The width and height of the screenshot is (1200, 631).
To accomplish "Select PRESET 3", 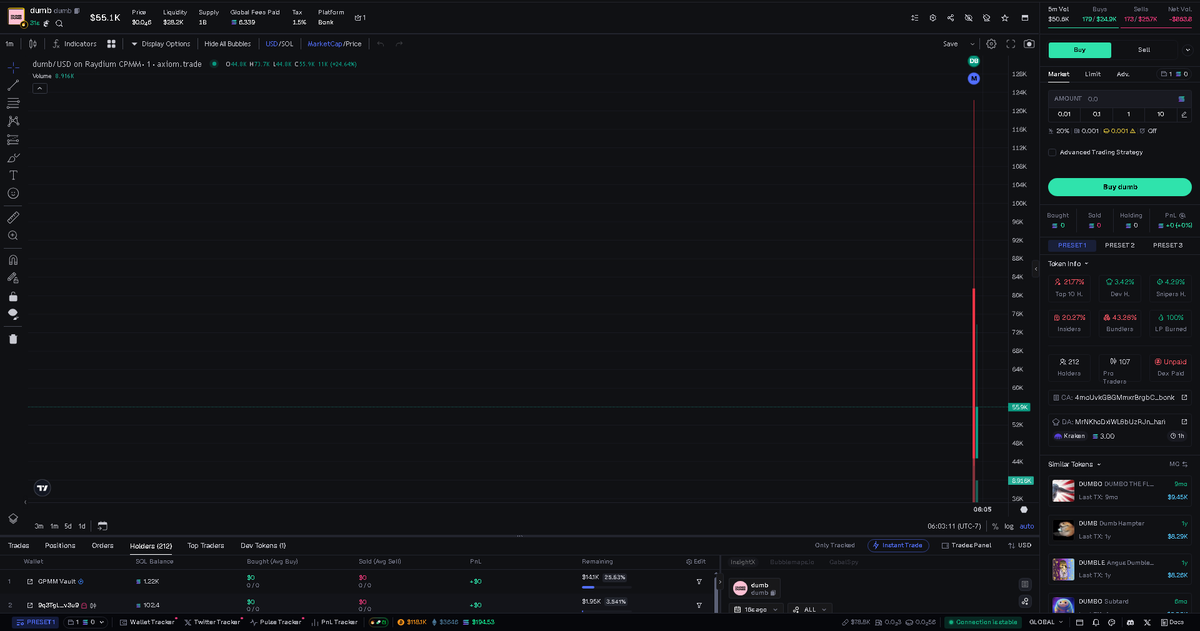I will tap(1167, 245).
